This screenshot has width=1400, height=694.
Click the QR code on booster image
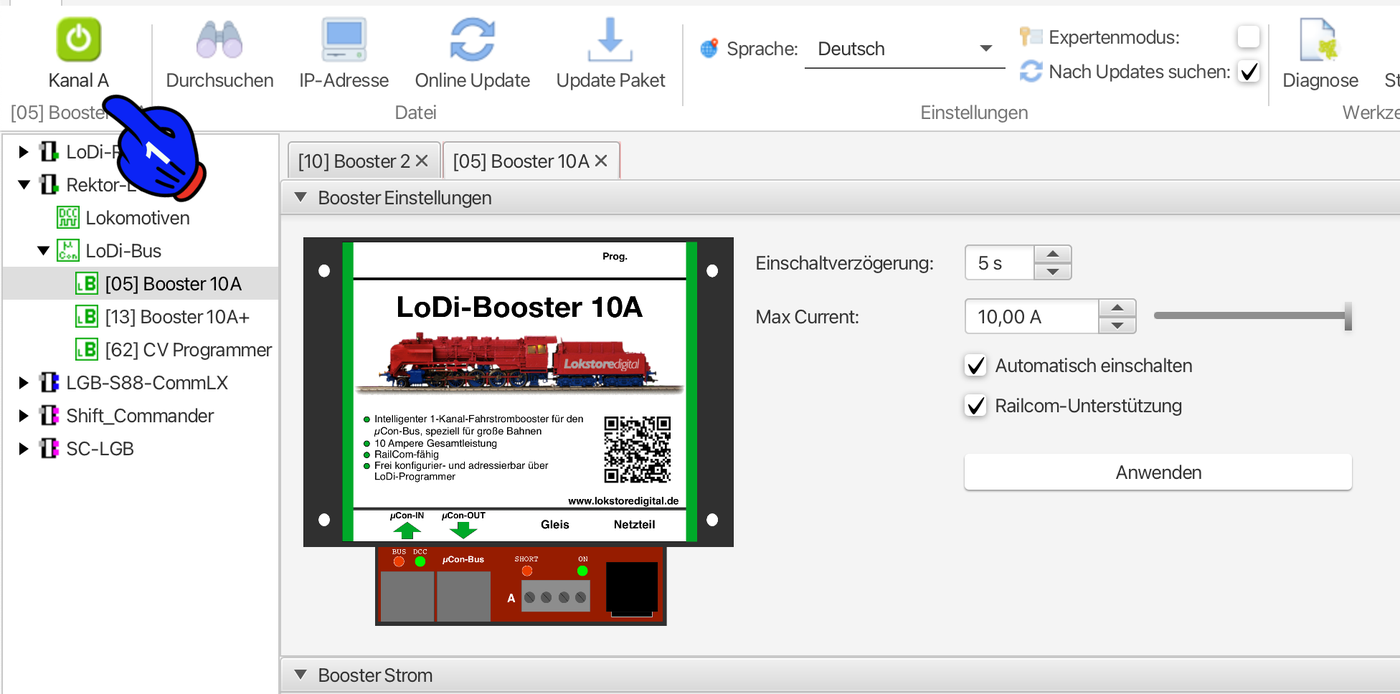637,449
